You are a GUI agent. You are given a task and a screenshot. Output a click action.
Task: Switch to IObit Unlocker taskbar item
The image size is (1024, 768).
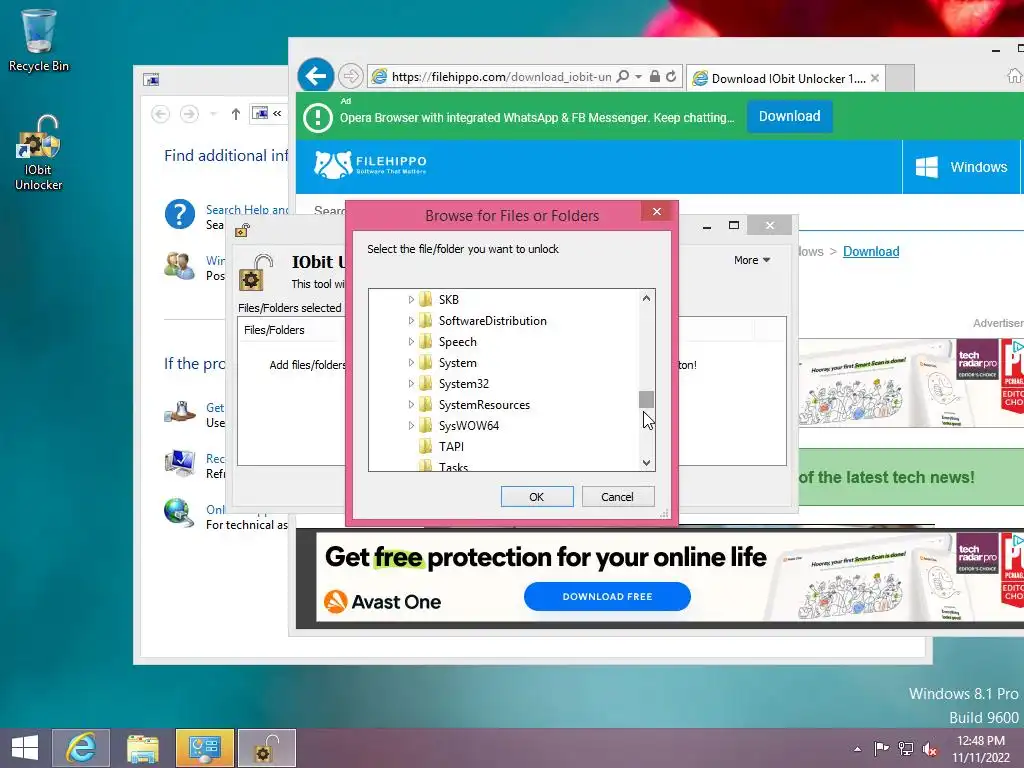tap(266, 748)
